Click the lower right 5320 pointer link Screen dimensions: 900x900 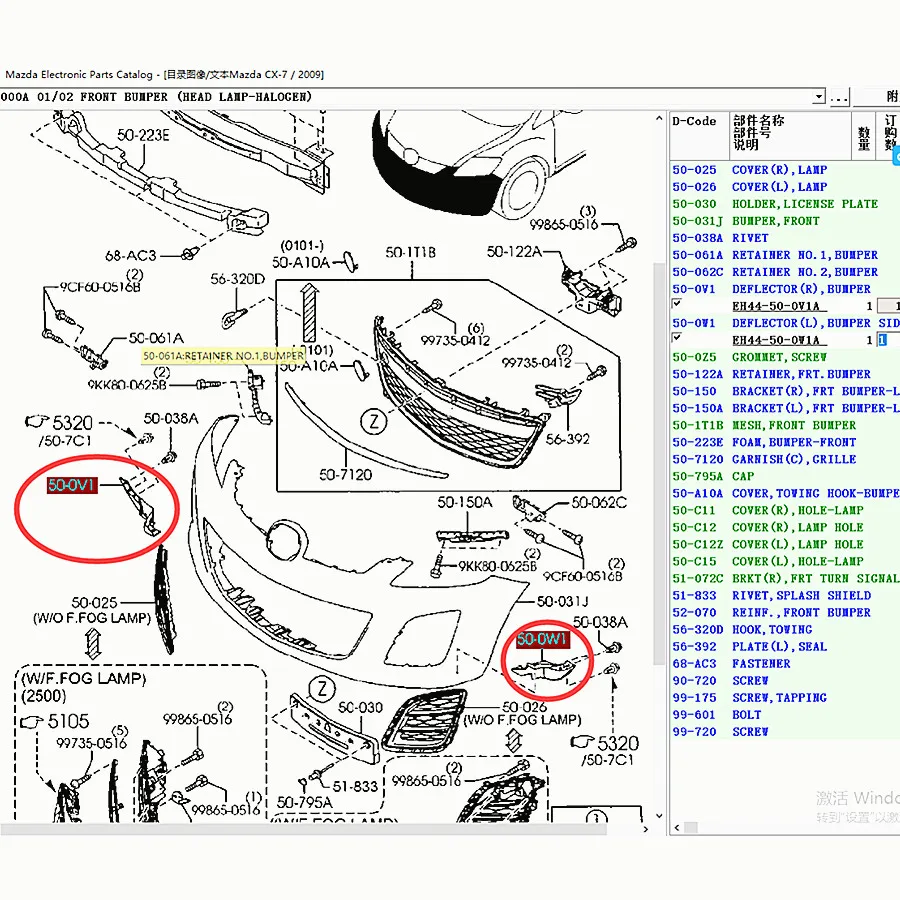605,750
